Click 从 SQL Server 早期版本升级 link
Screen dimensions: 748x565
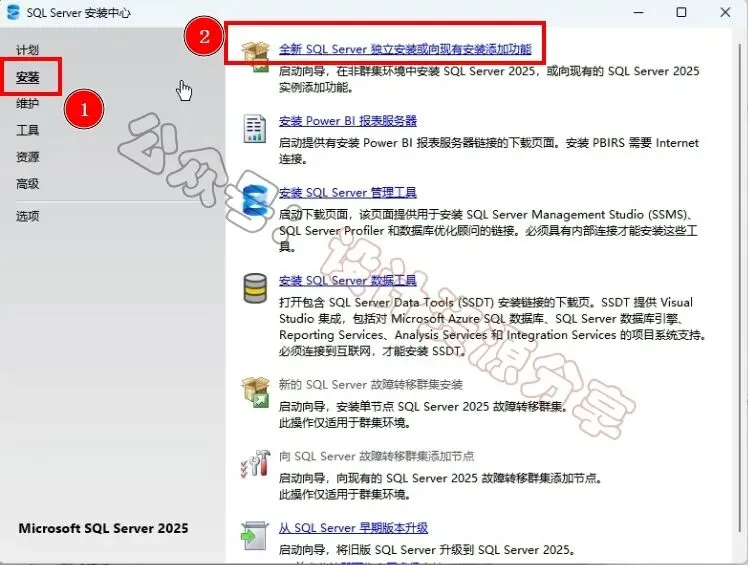coord(353,528)
